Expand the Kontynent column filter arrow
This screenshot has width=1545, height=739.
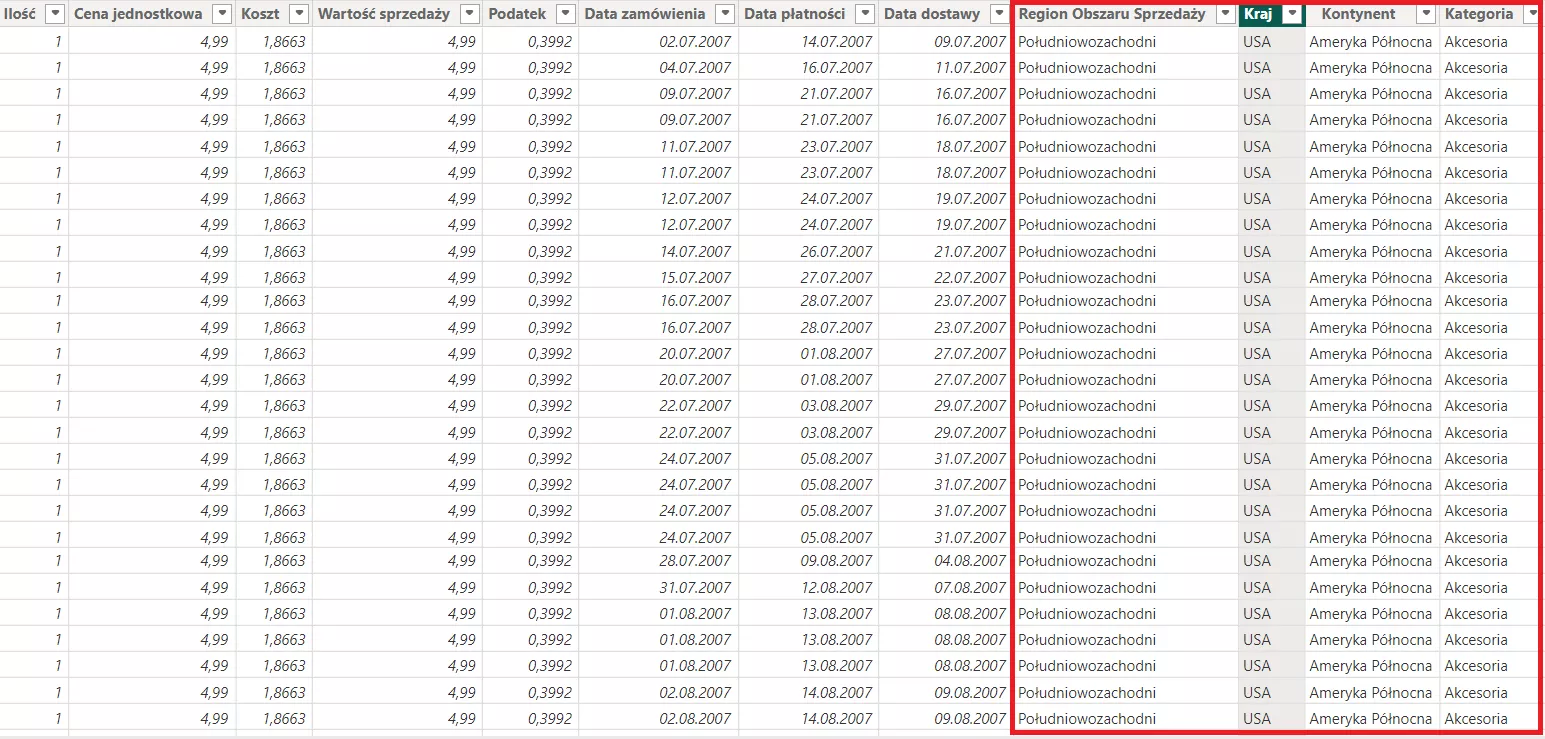[x=1425, y=14]
